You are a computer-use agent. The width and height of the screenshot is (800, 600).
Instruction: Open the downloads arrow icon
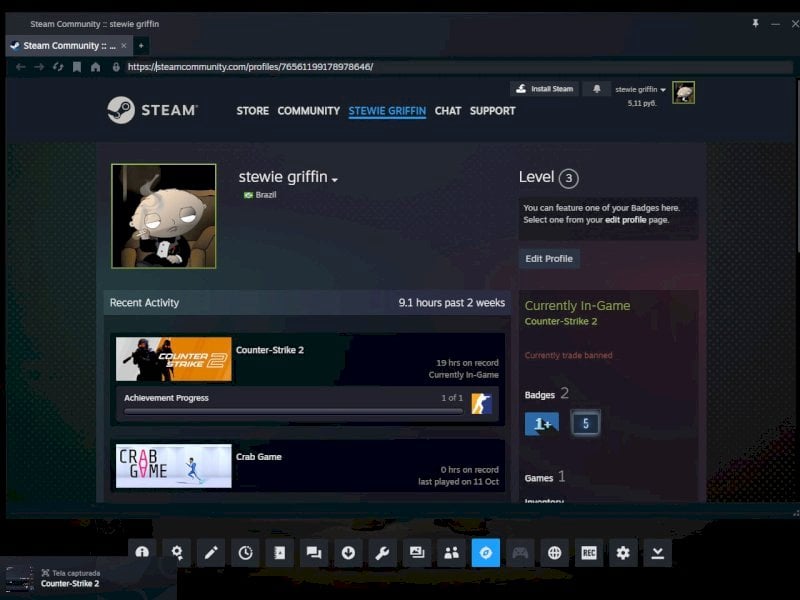(348, 553)
